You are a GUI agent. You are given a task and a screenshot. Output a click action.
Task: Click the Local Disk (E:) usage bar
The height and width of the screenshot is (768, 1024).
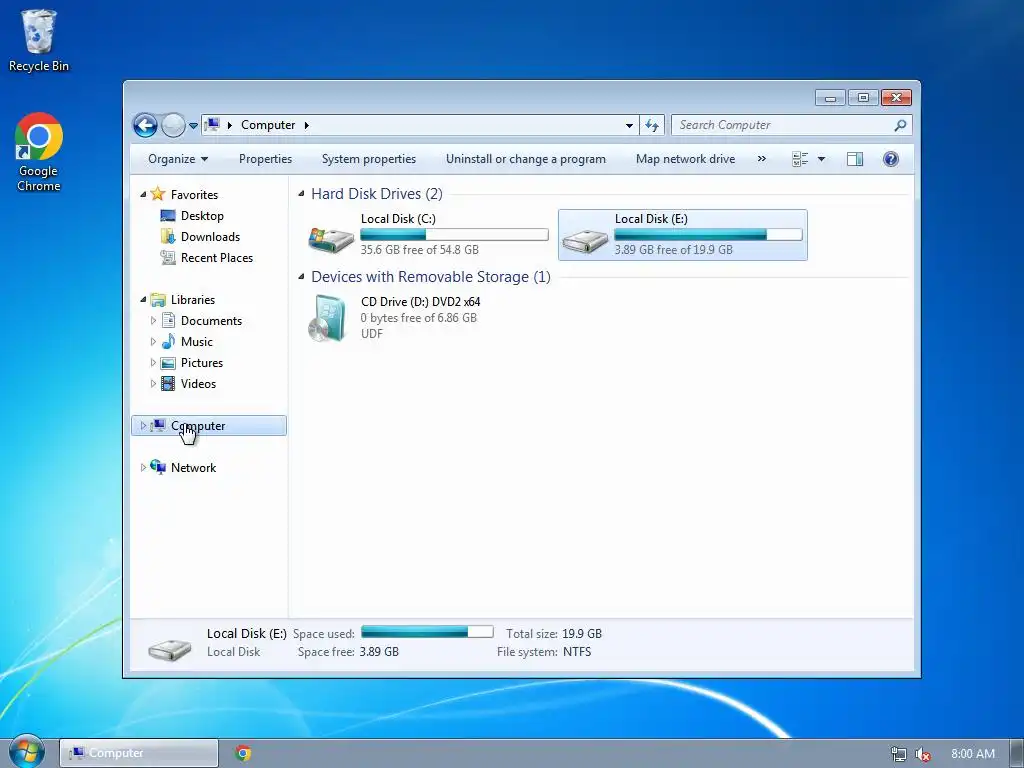708,234
